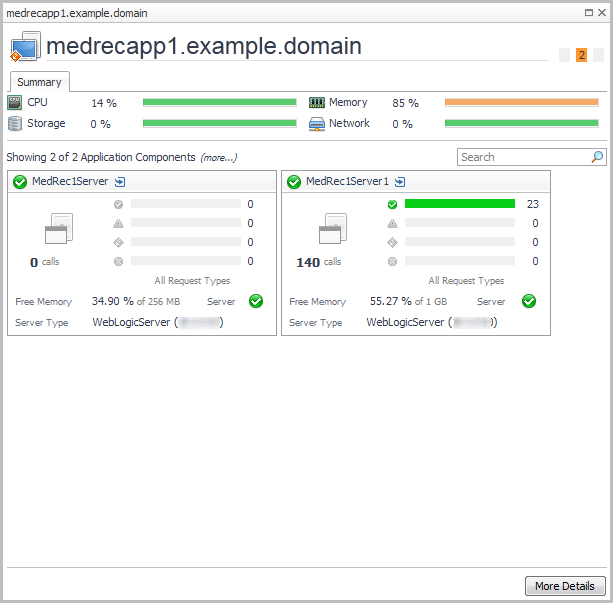This screenshot has height=603, width=613.
Task: Click normal-status icon in MedRec1Server request rows
Action: tap(118, 204)
